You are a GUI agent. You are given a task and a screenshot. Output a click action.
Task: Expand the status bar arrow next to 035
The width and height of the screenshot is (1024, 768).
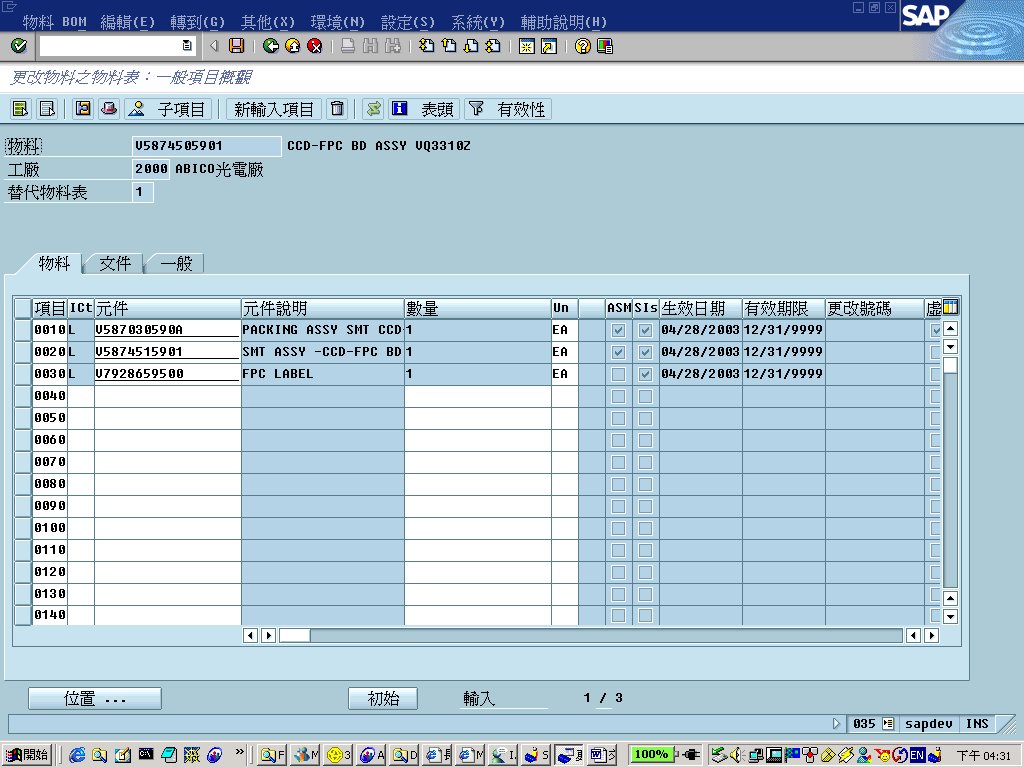pos(837,723)
